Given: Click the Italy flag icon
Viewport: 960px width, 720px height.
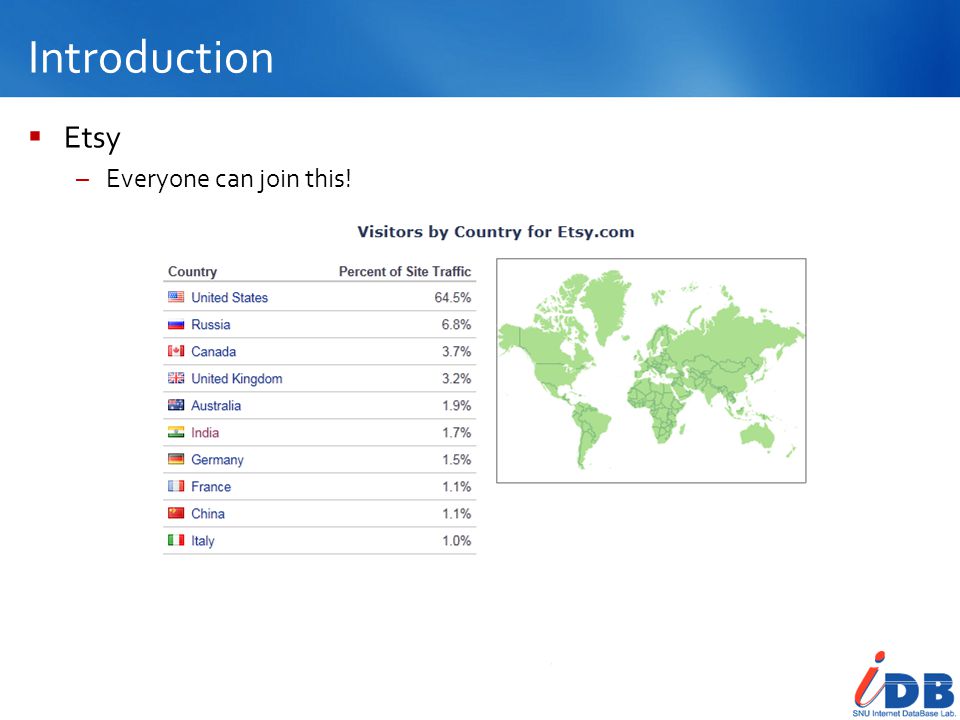Looking at the screenshot, I should pos(176,539).
